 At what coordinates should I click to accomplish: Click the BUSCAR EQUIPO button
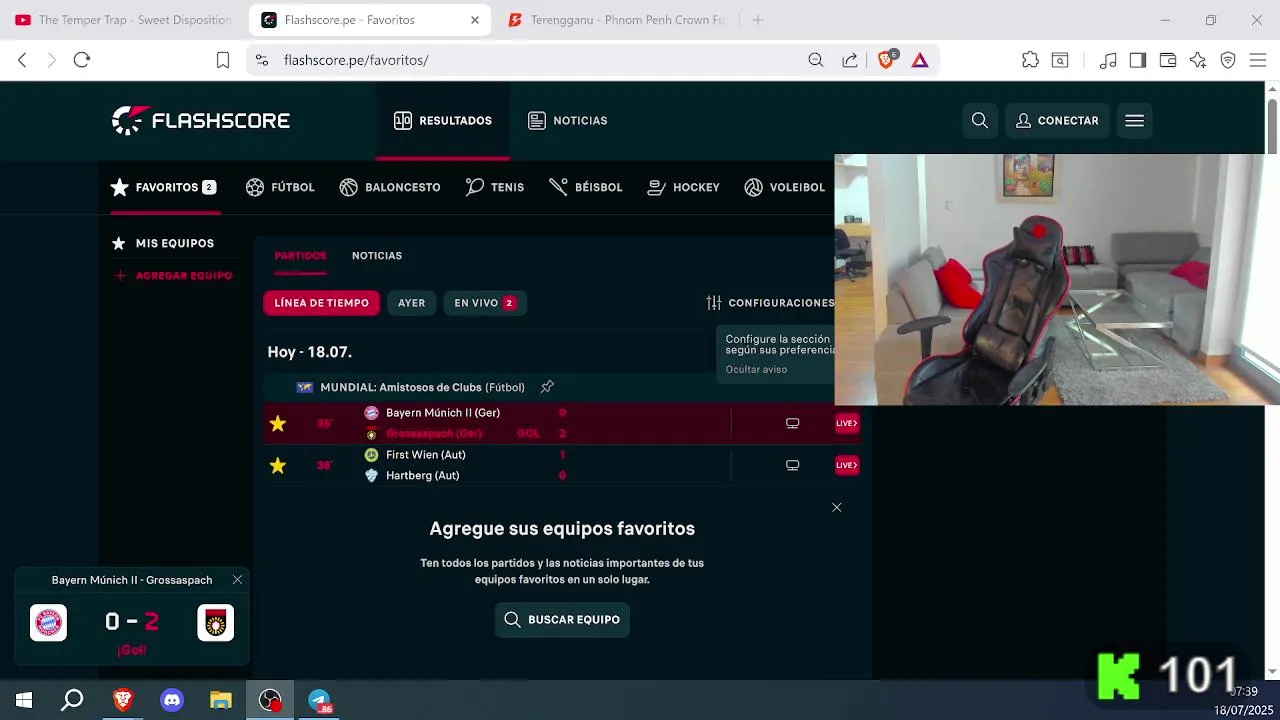(x=562, y=620)
